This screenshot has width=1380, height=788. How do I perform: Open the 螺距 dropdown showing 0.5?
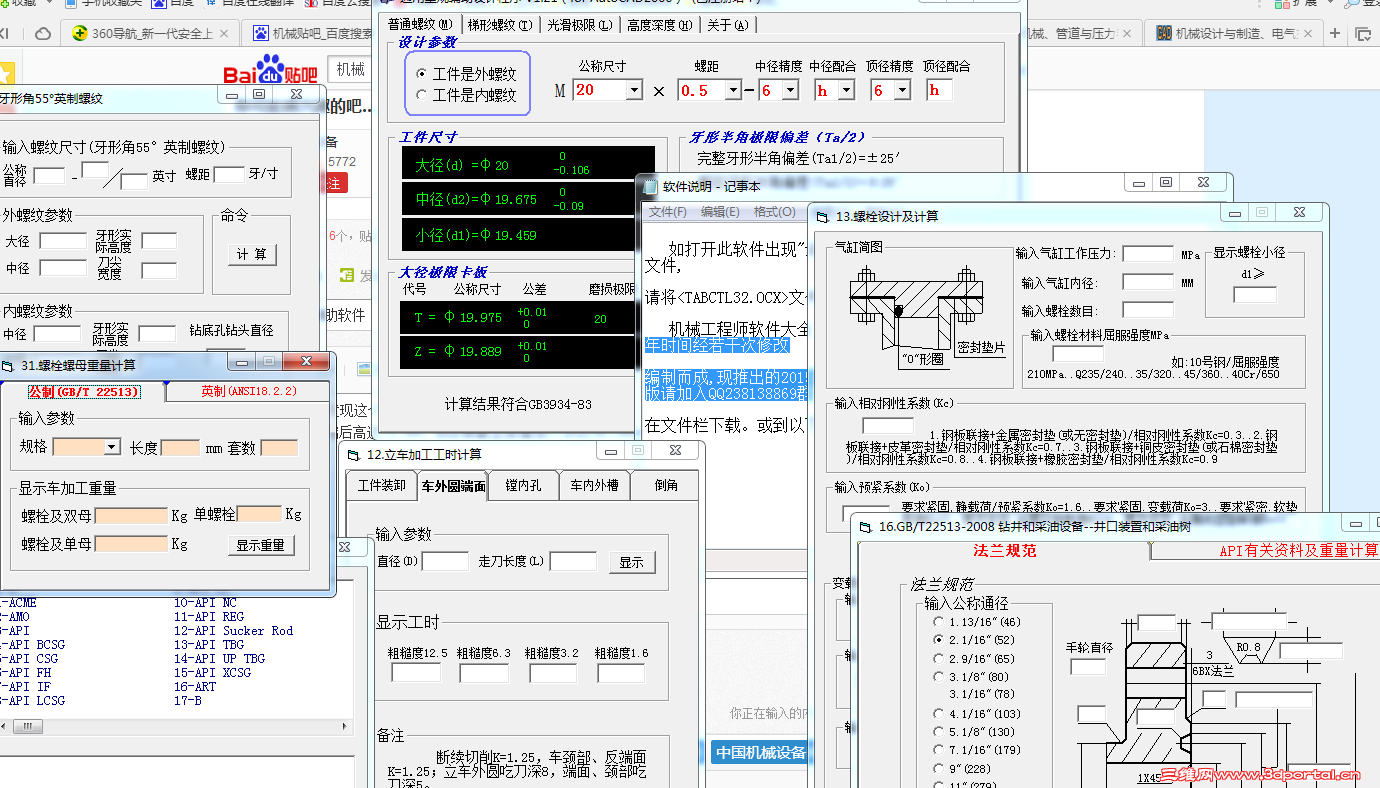pos(733,91)
